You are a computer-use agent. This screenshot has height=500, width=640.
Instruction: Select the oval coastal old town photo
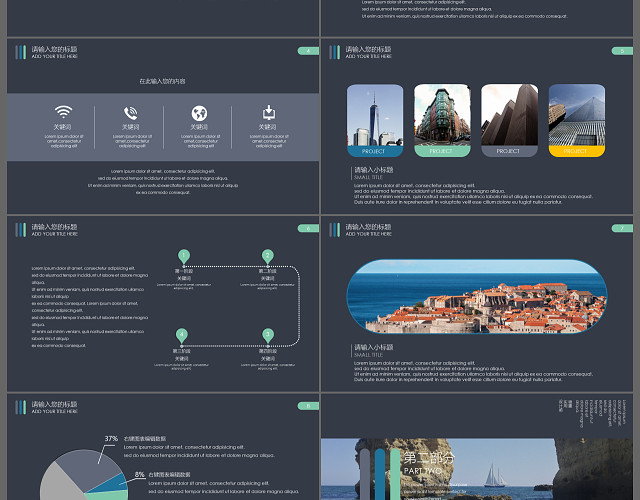click(x=477, y=296)
